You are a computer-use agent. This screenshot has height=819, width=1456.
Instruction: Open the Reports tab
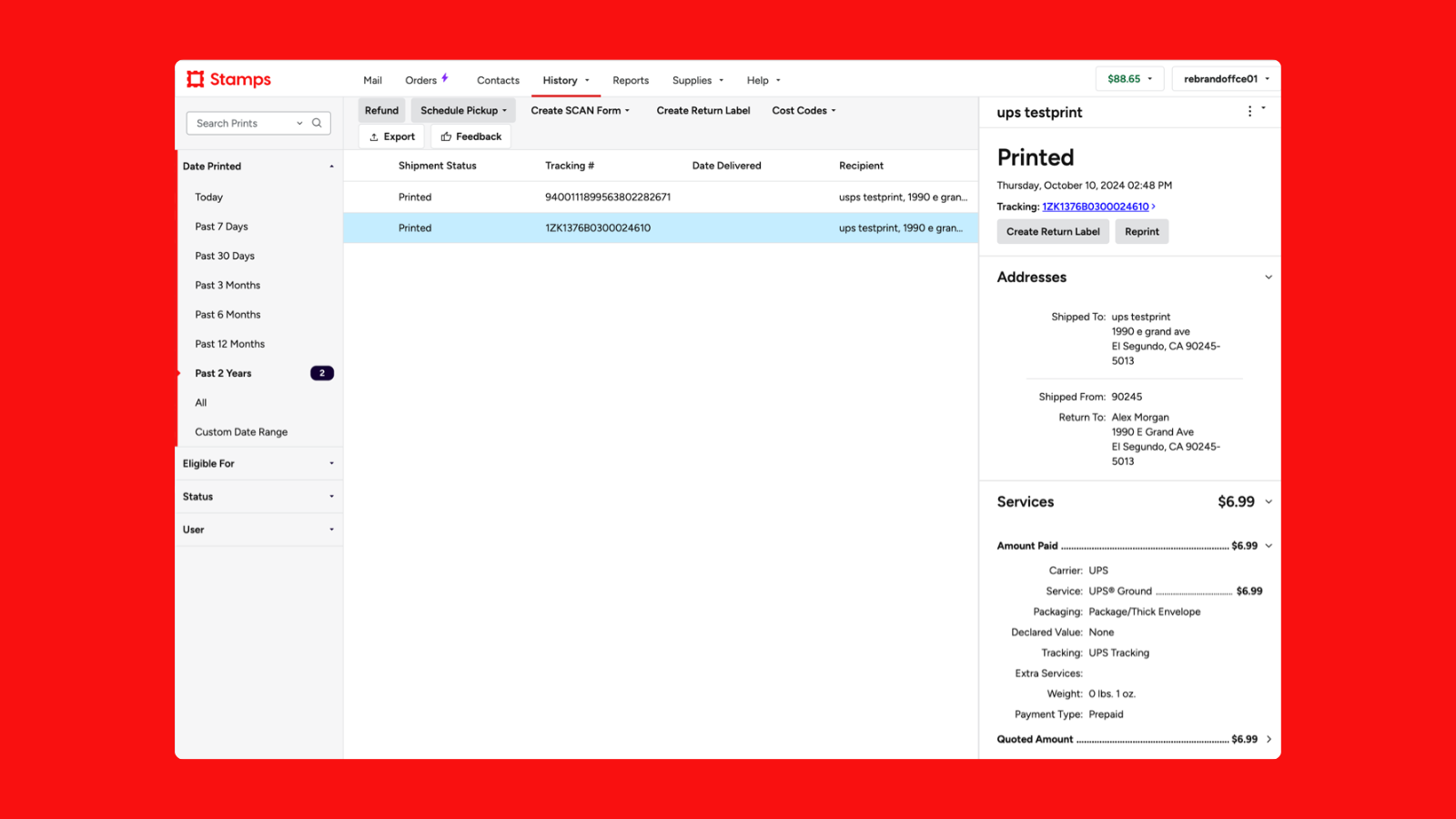[631, 80]
